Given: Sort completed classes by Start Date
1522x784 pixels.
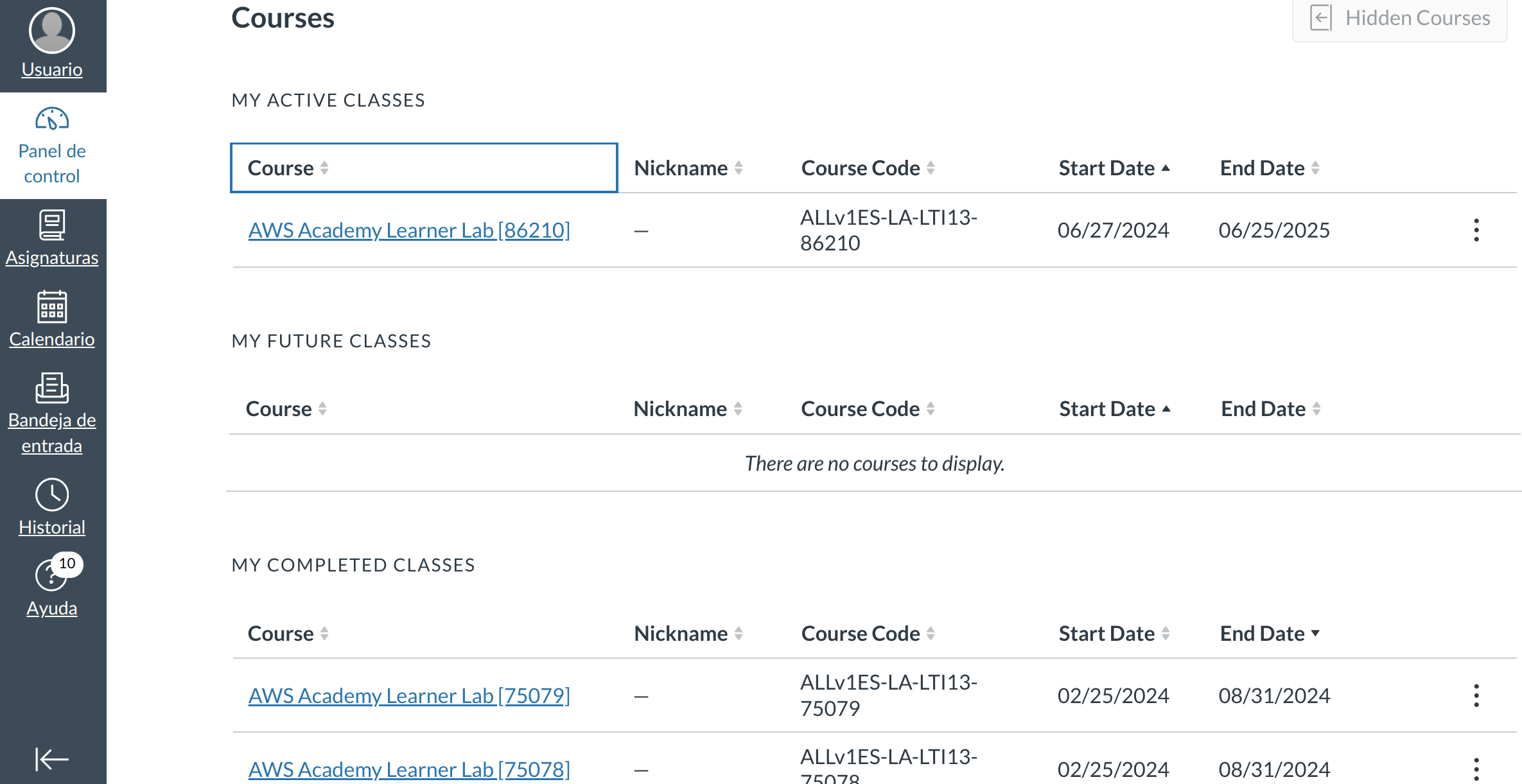Looking at the screenshot, I should point(1115,633).
